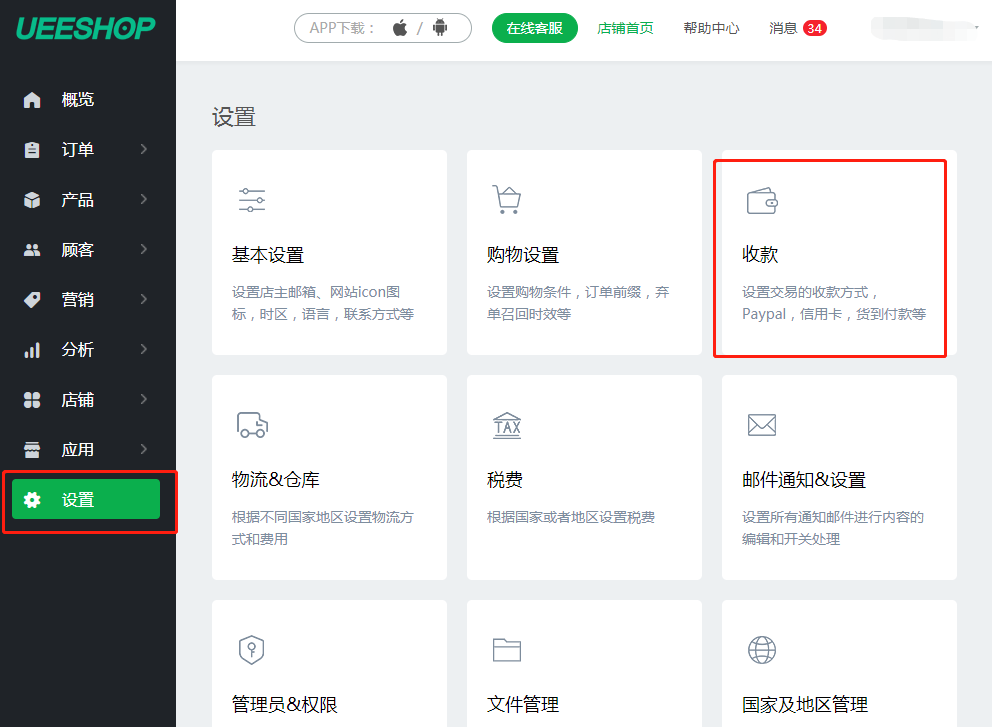Click the gear icon beside 设置

[32, 500]
